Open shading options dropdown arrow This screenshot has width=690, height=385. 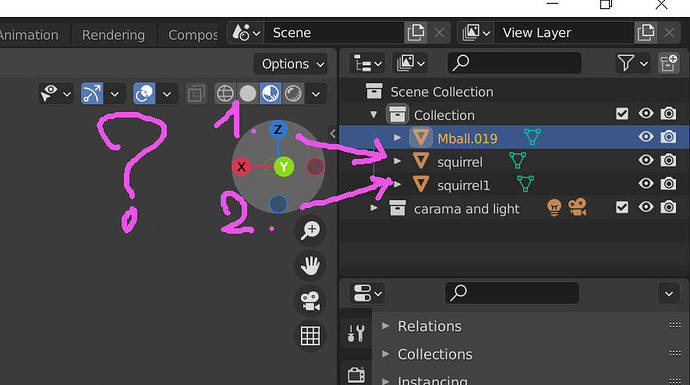pos(316,94)
